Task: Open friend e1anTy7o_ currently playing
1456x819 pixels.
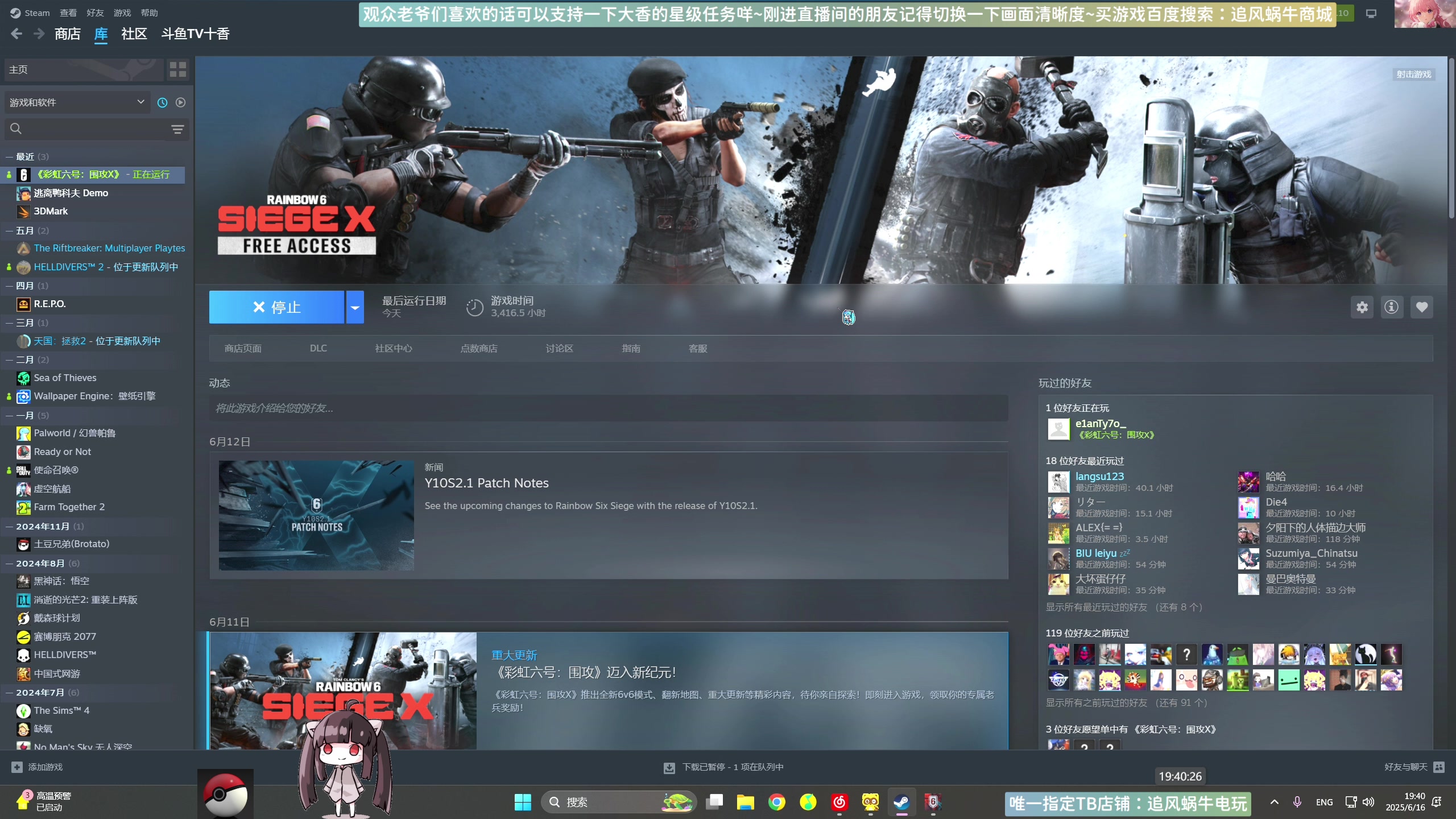Action: tap(1101, 423)
